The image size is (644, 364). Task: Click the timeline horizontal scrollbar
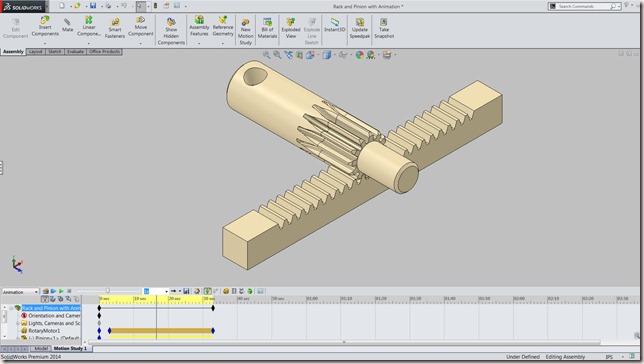click(x=344, y=342)
